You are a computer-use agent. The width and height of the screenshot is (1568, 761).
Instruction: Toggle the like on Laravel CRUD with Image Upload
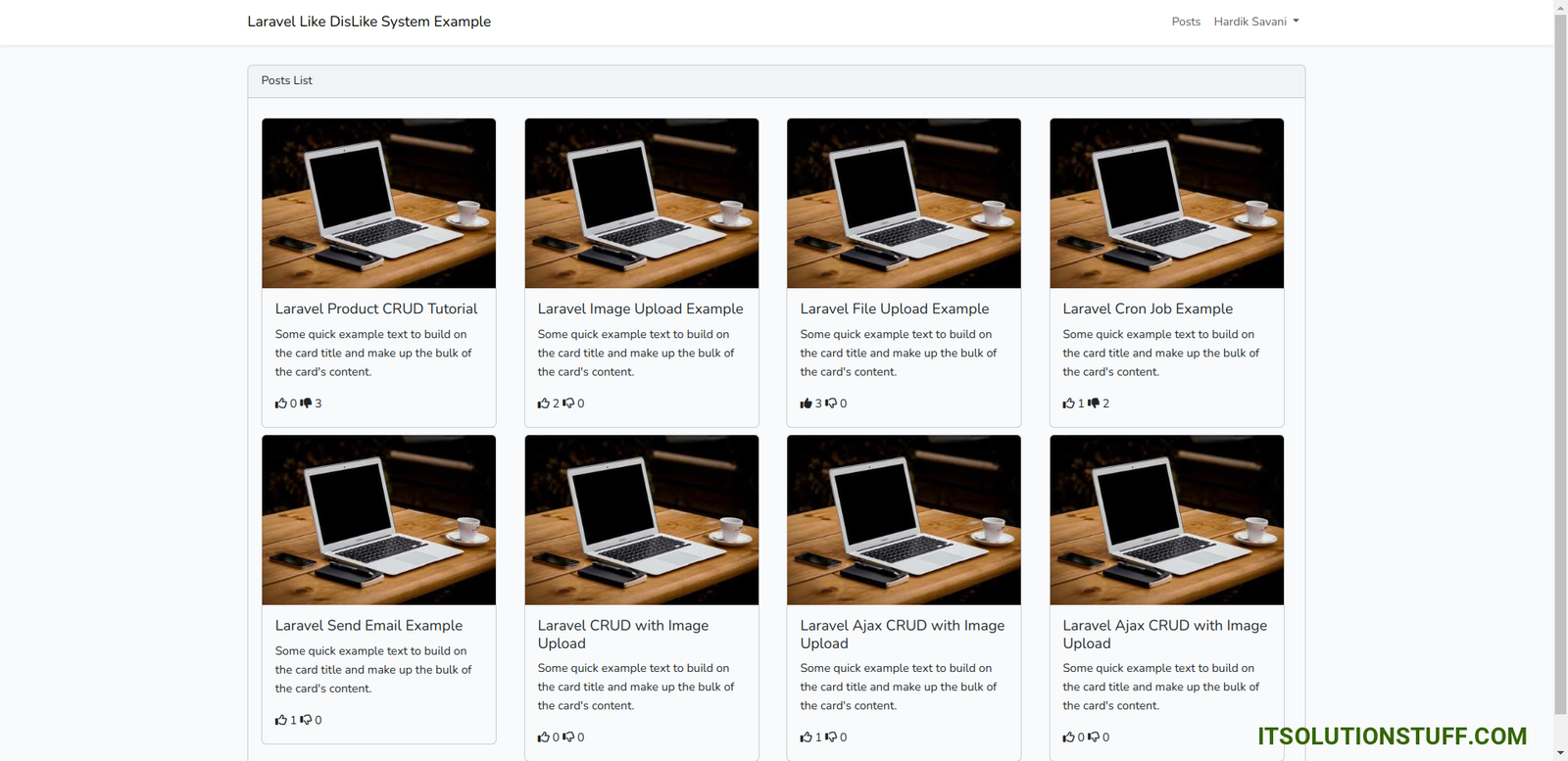544,737
